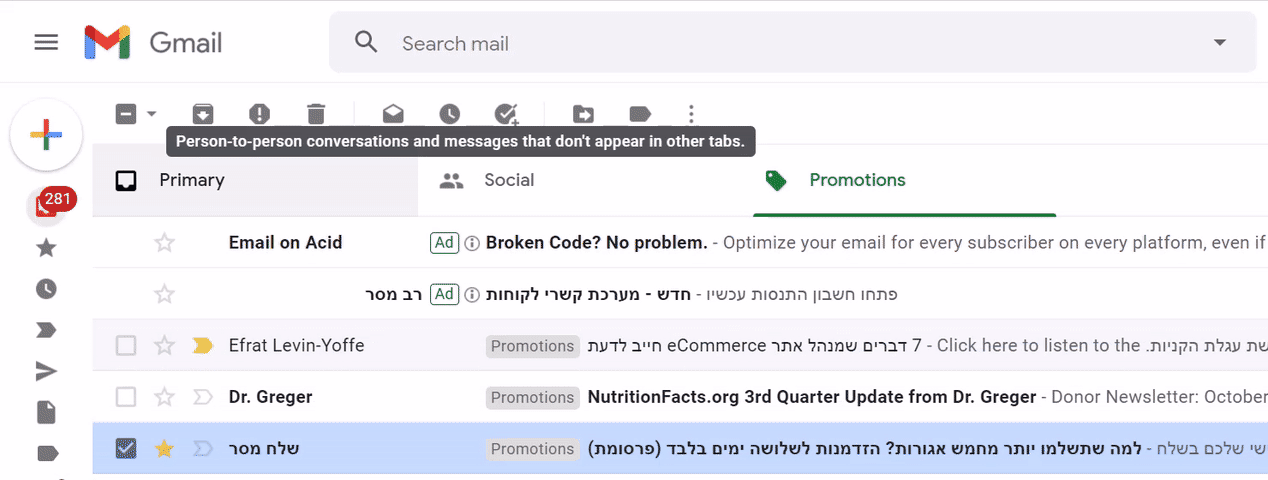Screen dimensions: 1268x480
Task: Open the More options three-dot menu
Action: pos(691,113)
